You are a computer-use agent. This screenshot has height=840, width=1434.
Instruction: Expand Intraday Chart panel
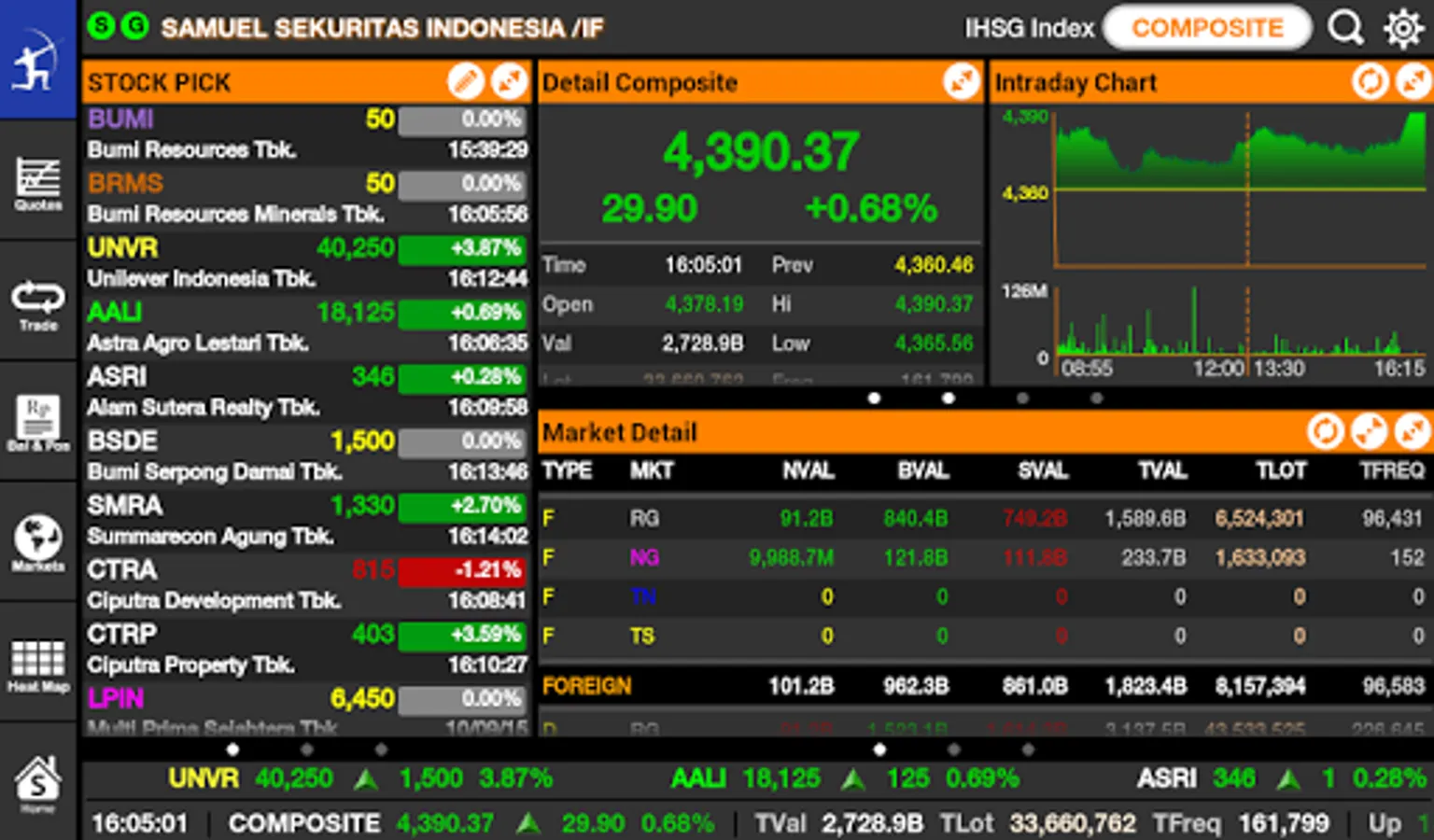coord(1413,82)
